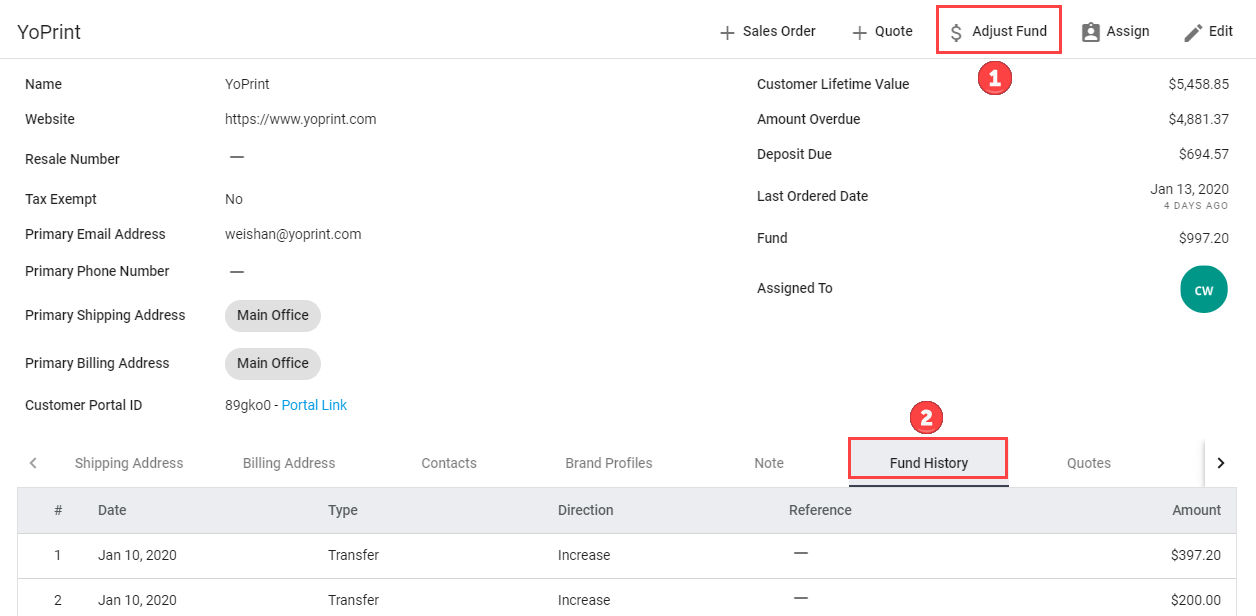Click the Customer Portal ID 89gko0
The width and height of the screenshot is (1256, 616).
[x=247, y=405]
